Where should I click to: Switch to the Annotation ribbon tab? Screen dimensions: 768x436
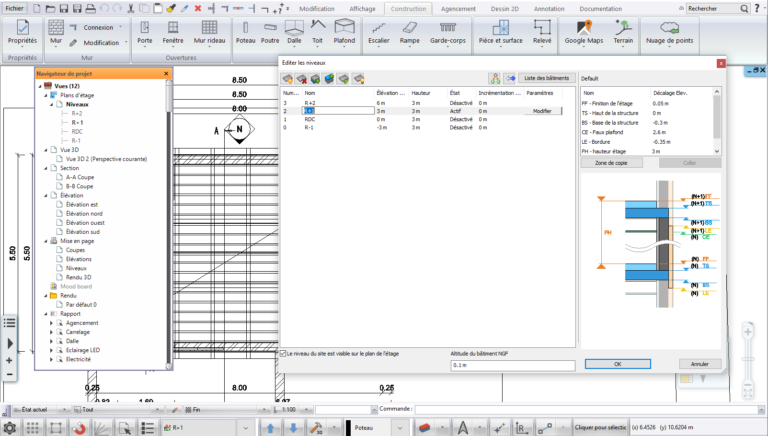coord(549,9)
